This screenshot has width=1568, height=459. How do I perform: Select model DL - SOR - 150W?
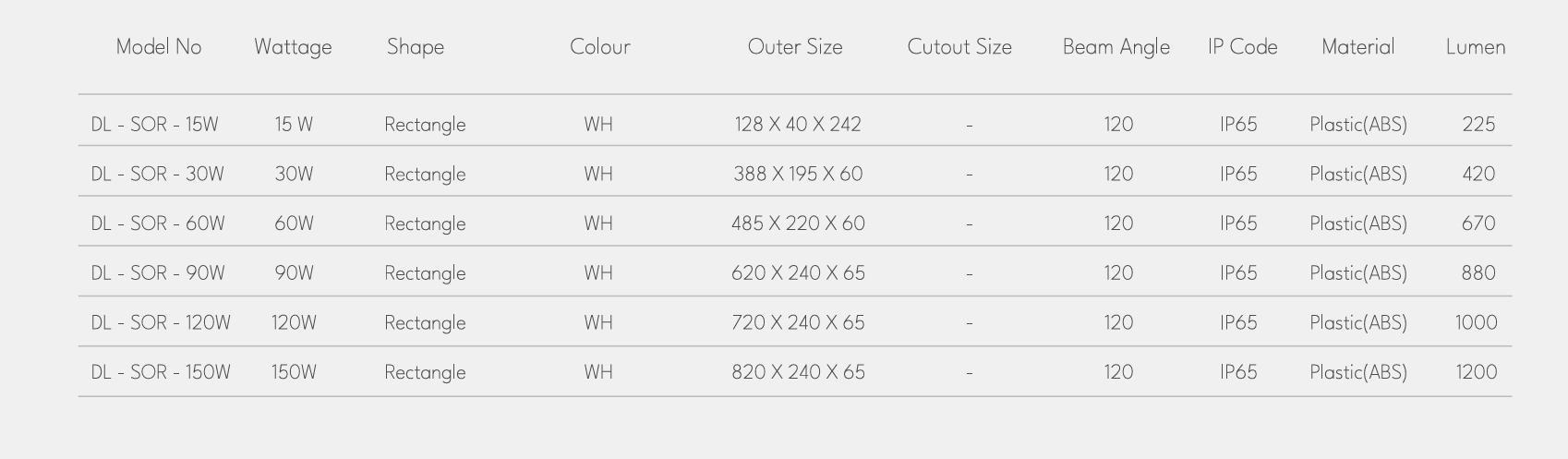[x=161, y=372]
